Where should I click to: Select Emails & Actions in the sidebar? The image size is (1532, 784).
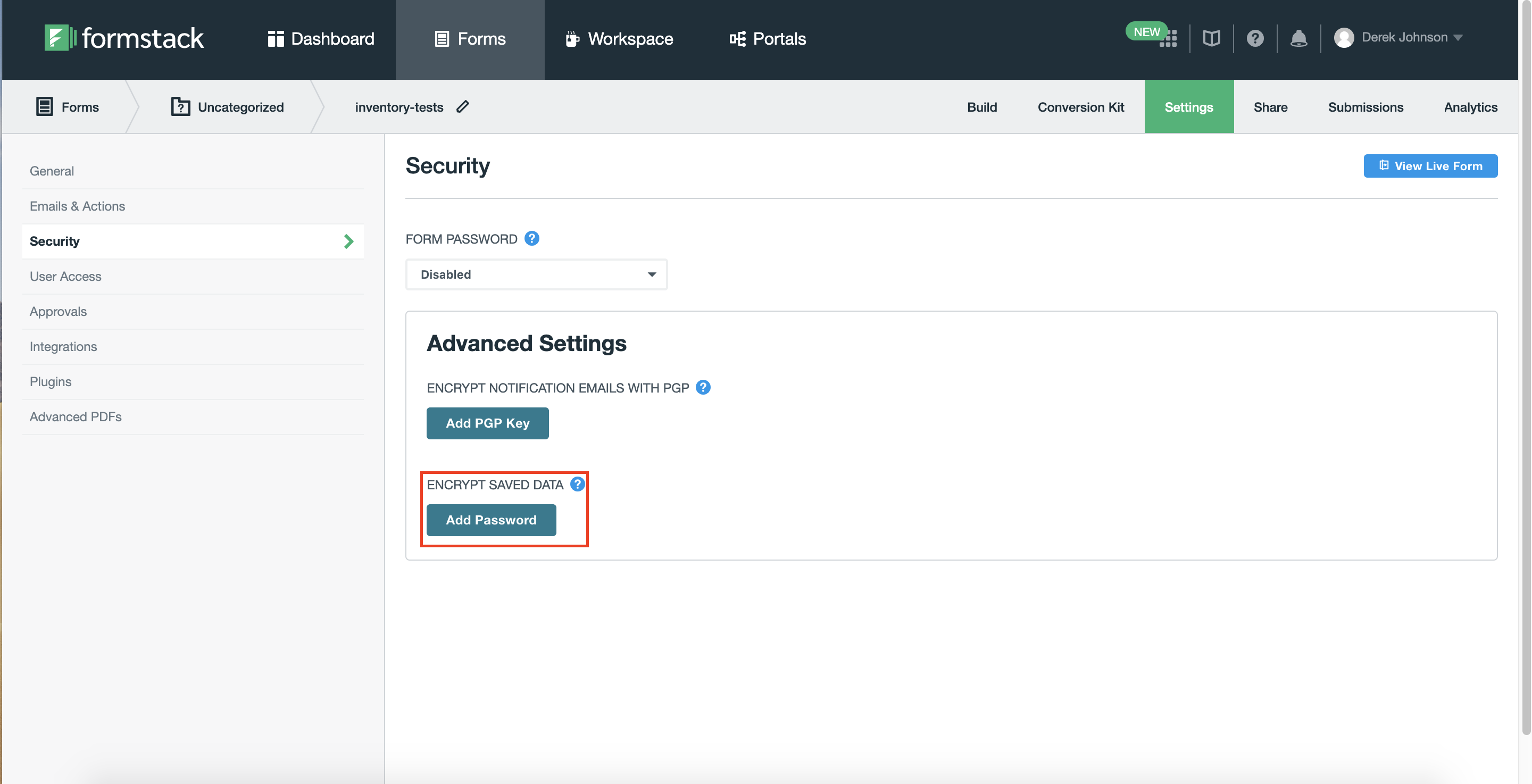77,206
